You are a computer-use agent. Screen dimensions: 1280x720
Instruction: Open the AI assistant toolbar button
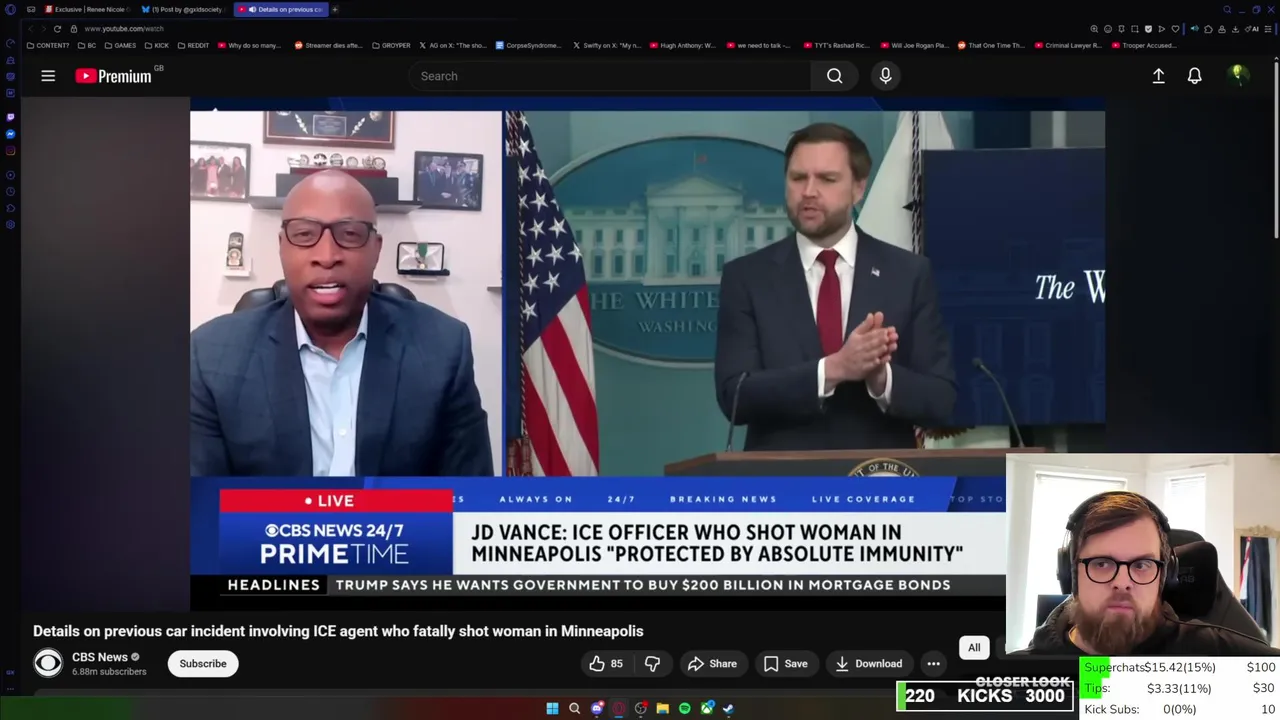click(x=1254, y=29)
